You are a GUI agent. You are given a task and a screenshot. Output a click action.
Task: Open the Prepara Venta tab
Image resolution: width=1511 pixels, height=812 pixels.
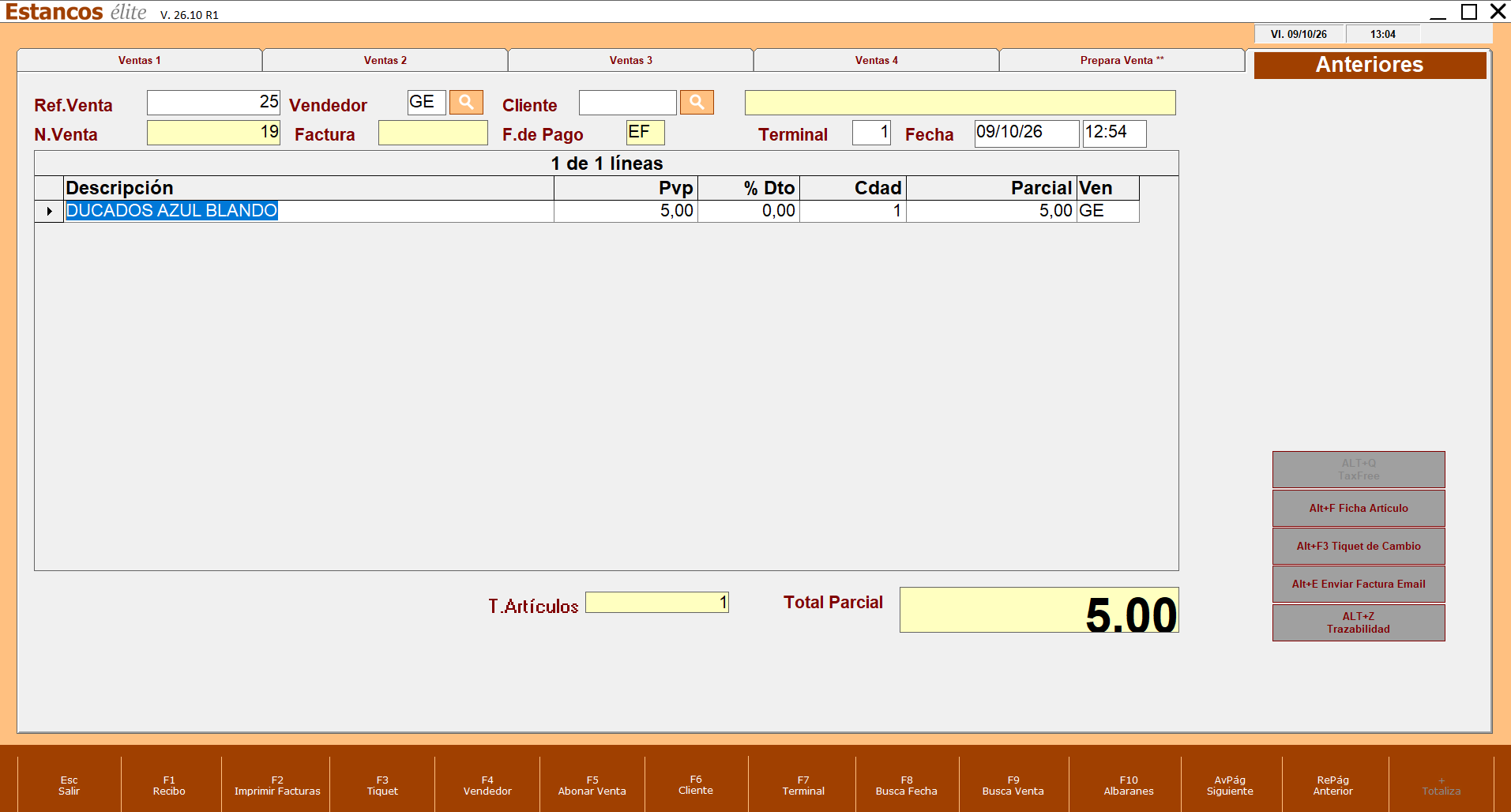coord(1122,60)
